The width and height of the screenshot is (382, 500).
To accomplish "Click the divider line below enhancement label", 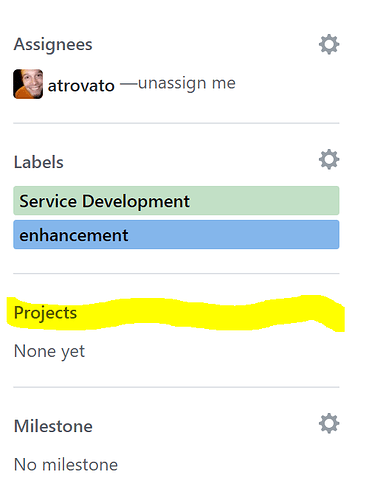I will (x=176, y=273).
